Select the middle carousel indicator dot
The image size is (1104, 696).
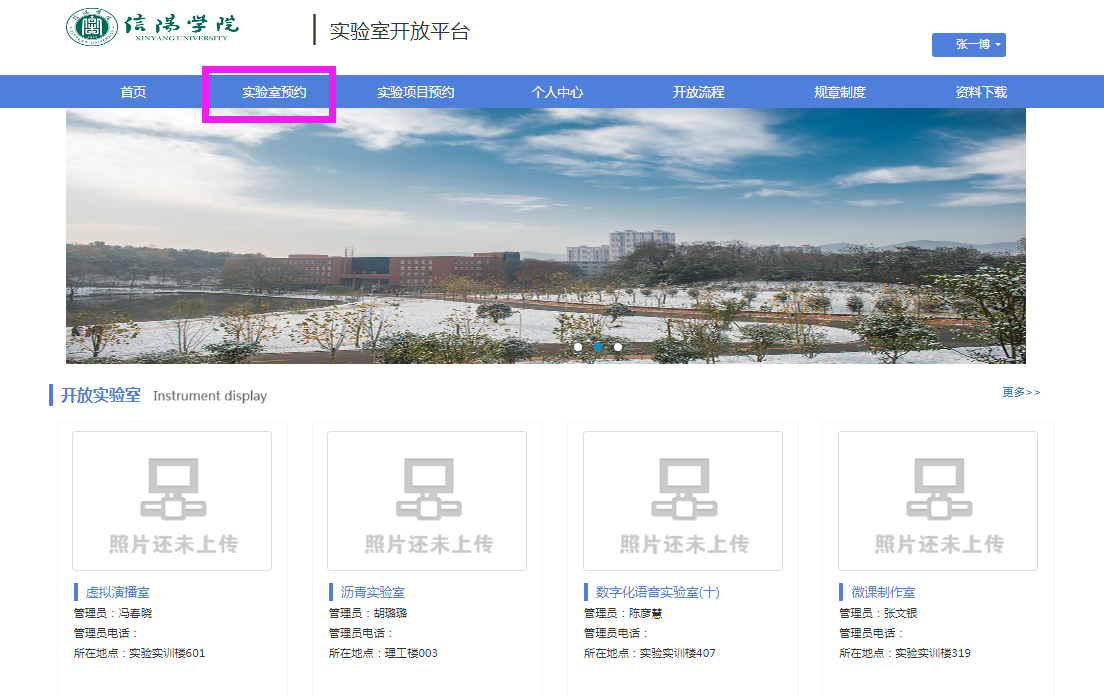598,347
